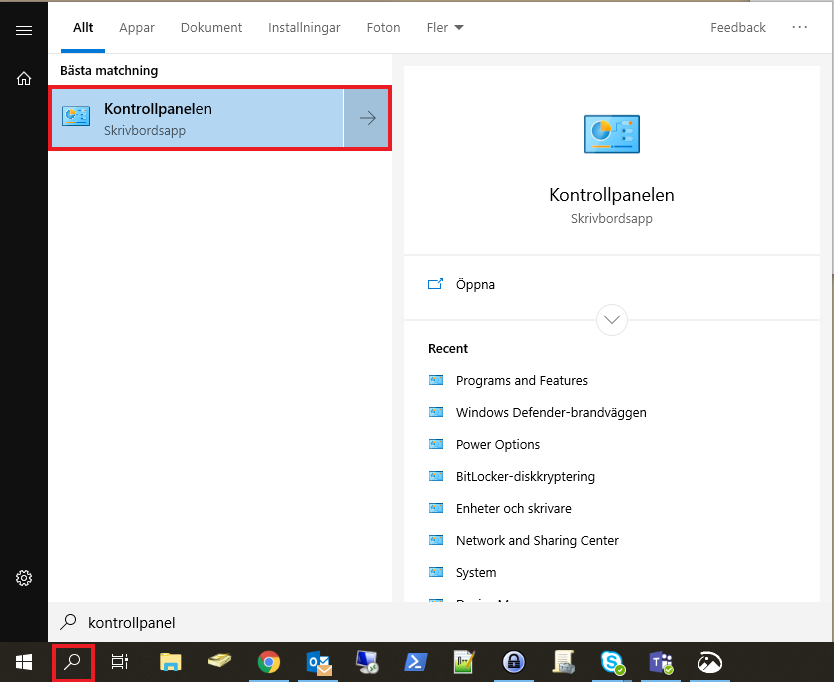Open the remote desktop monitor icon on the taskbar
834x682 pixels.
367,662
